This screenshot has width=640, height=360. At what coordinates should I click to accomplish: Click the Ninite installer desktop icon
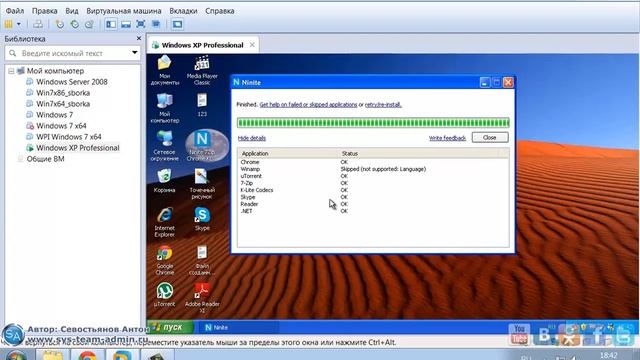[202, 146]
